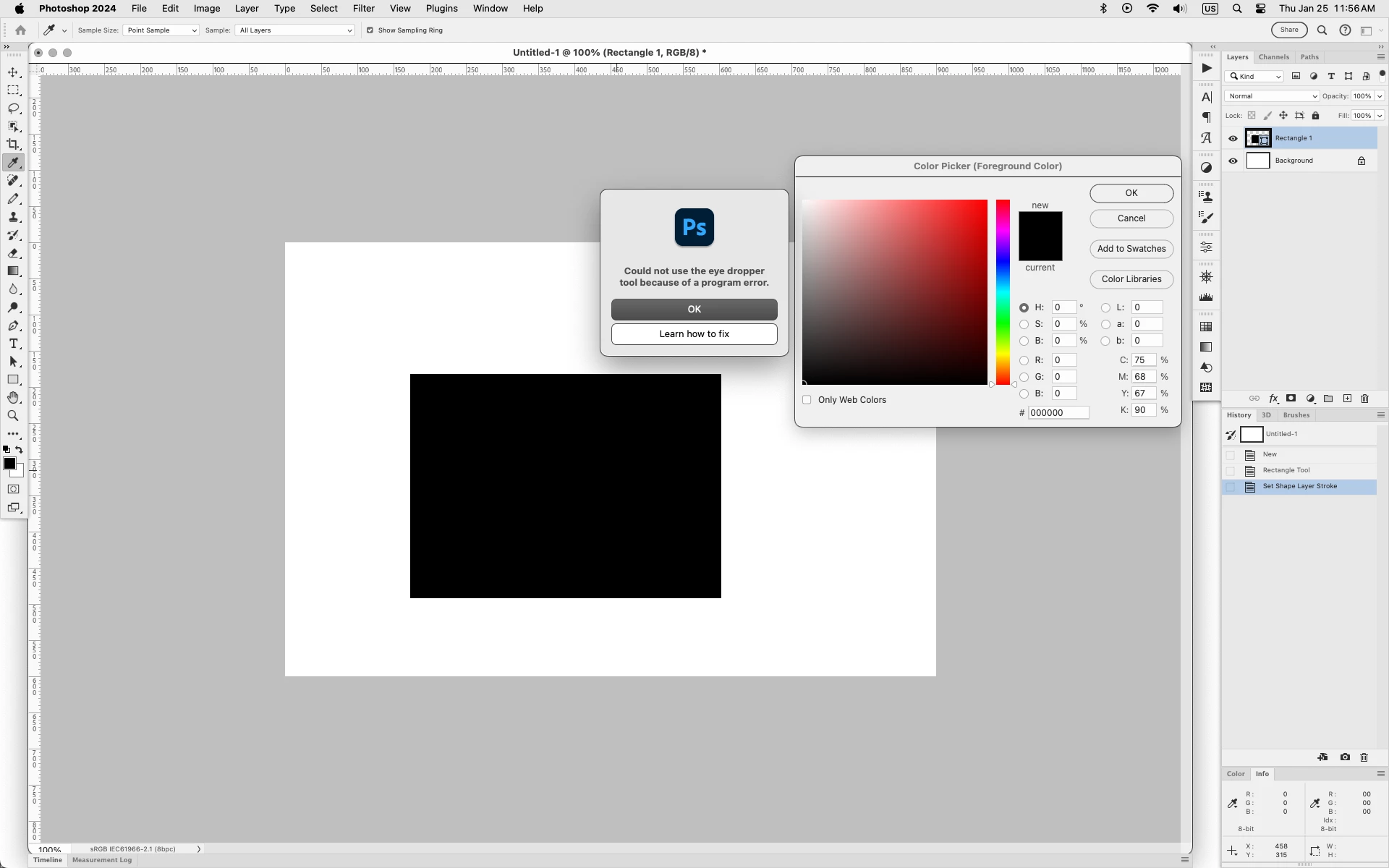Select the Crop tool
Viewport: 1389px width, 868px height.
(13, 145)
